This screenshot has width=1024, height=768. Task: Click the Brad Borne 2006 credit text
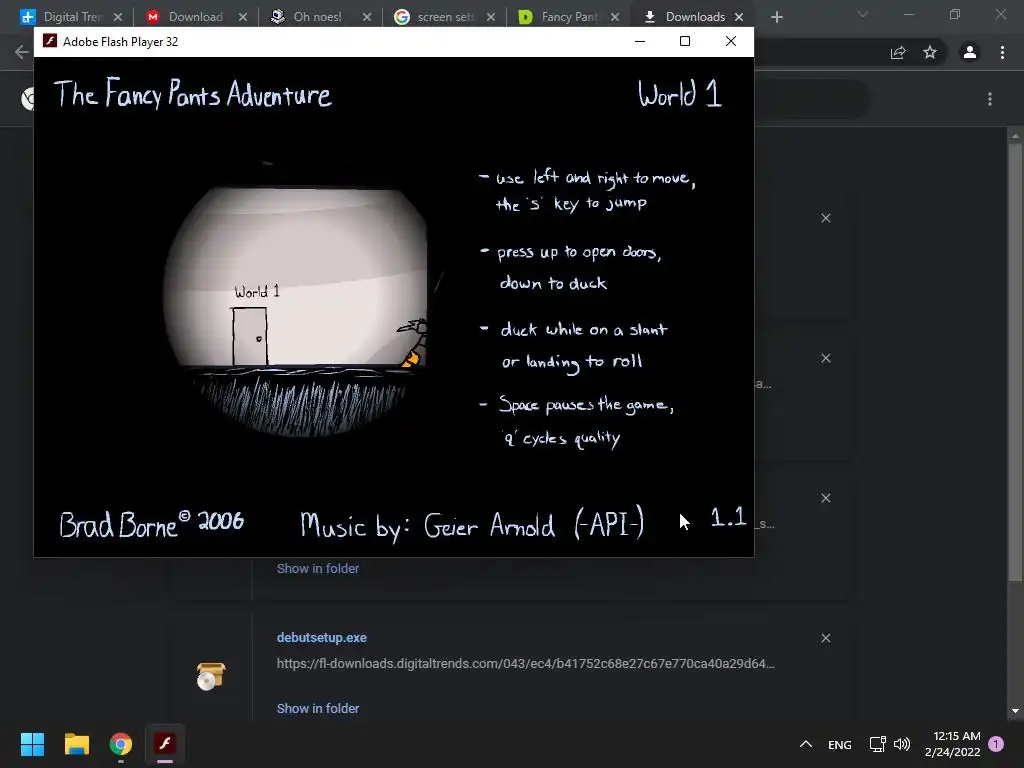click(x=152, y=524)
